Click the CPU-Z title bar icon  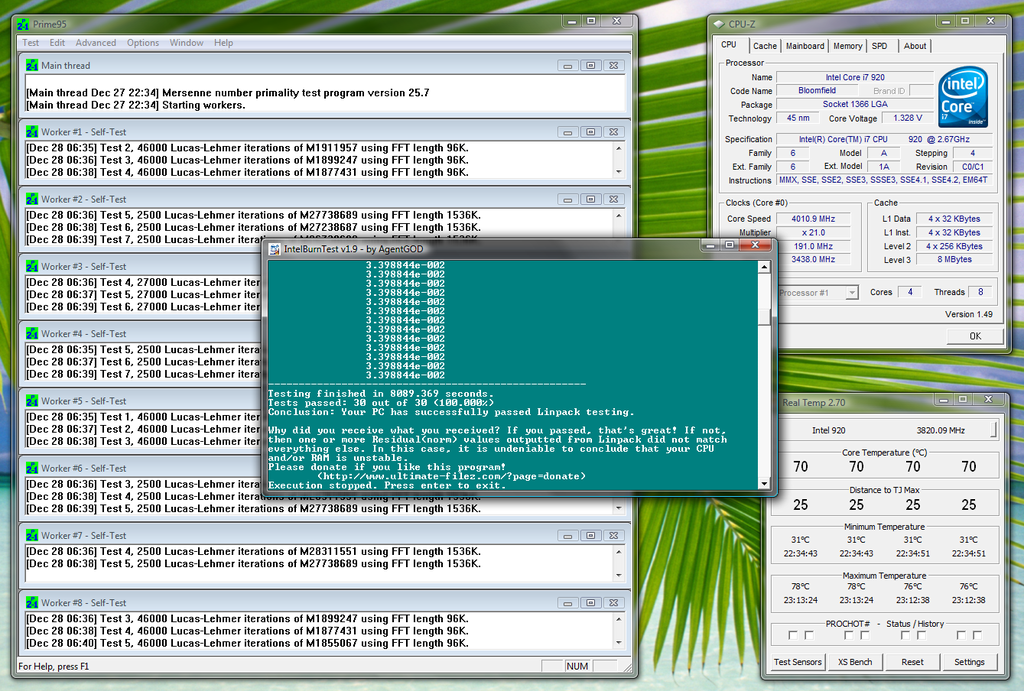(719, 24)
